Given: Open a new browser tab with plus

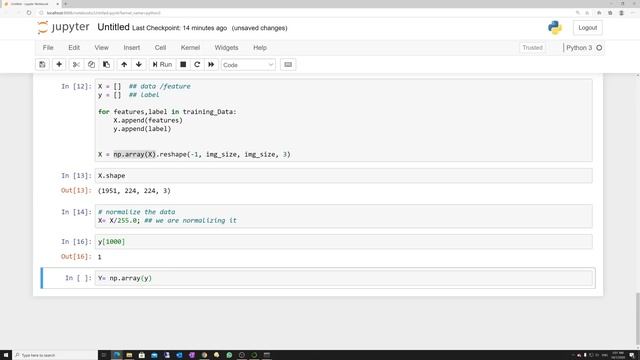Looking at the screenshot, I should tap(65, 4).
